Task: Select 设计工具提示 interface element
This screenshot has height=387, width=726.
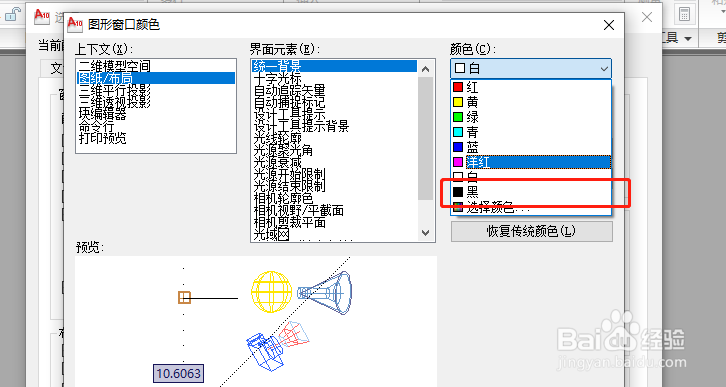Action: pyautogui.click(x=334, y=114)
